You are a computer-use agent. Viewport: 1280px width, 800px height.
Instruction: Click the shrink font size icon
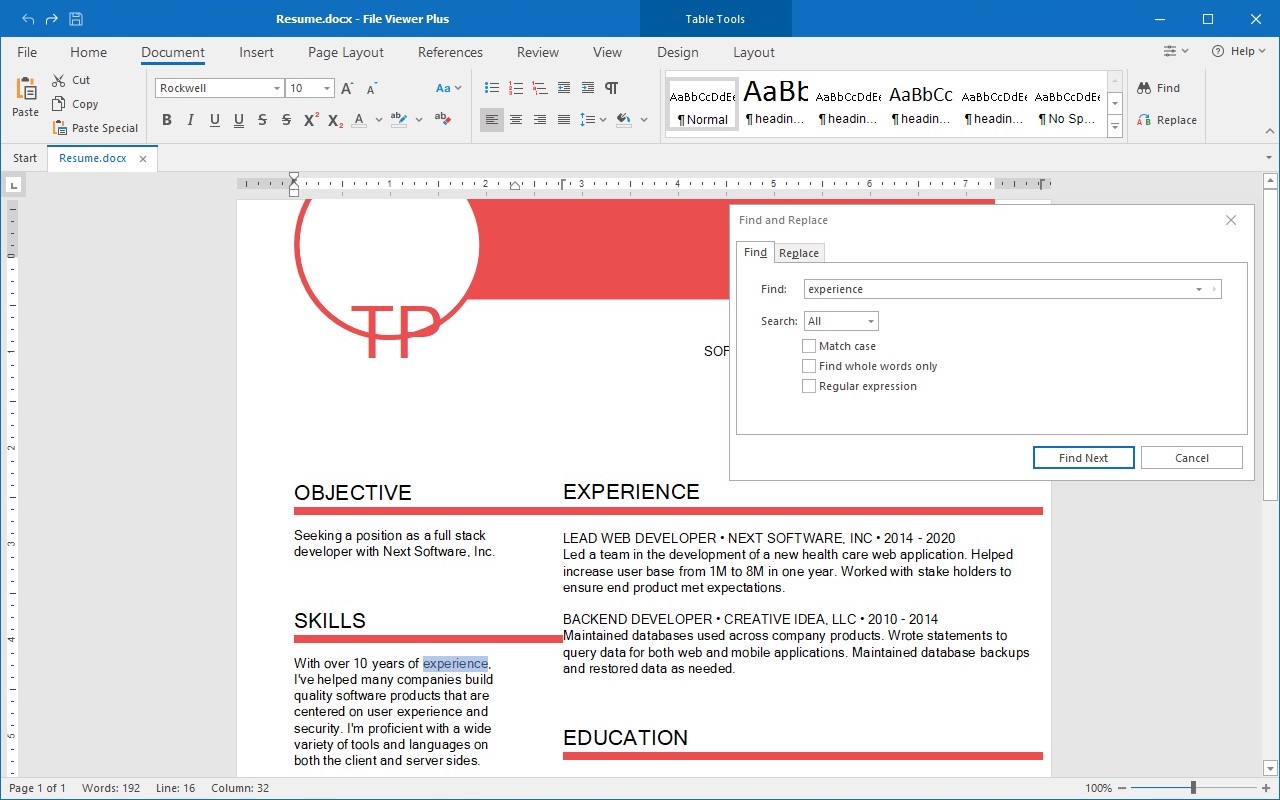[x=371, y=88]
